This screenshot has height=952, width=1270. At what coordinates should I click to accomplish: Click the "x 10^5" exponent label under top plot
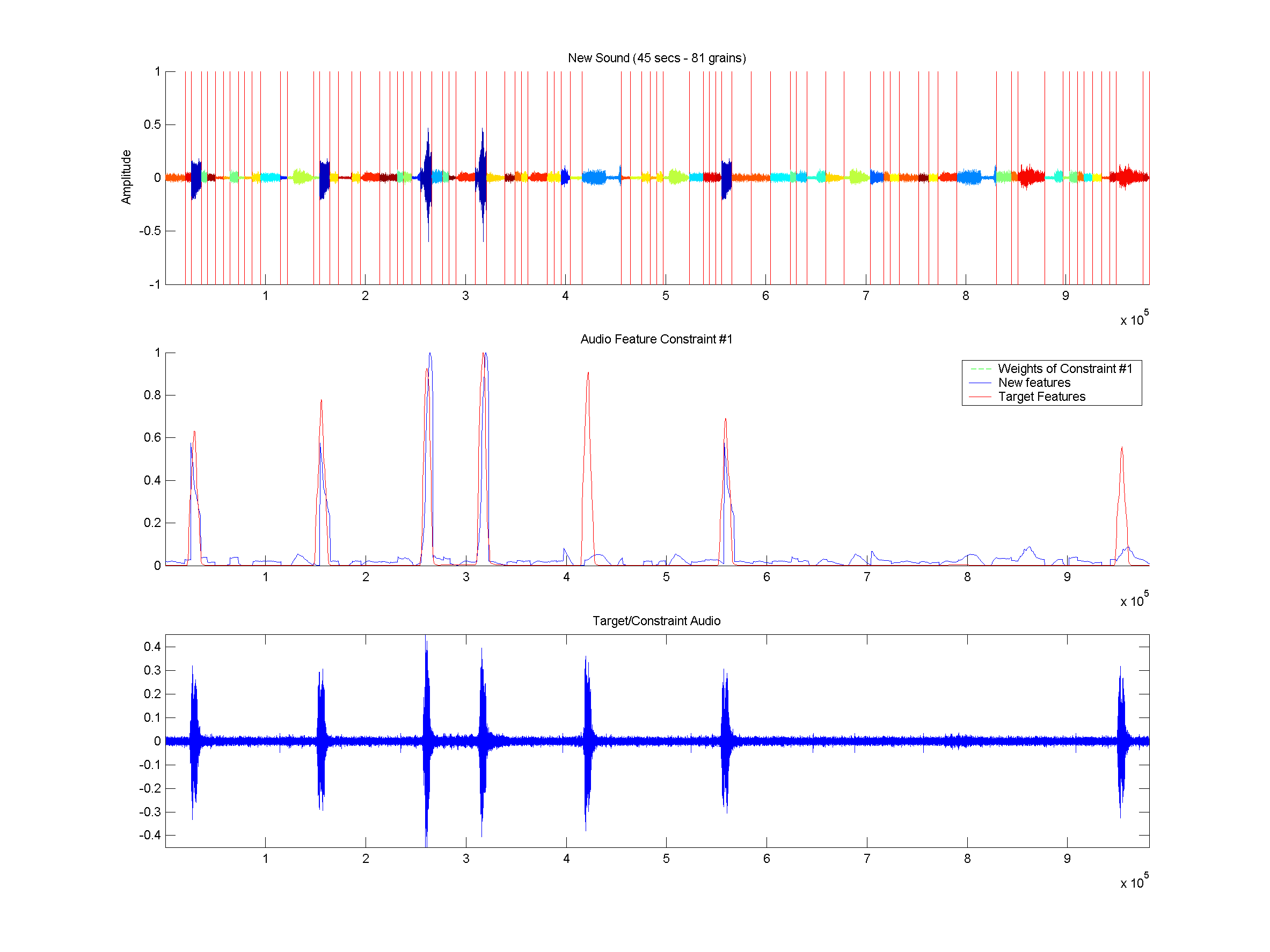[1134, 318]
